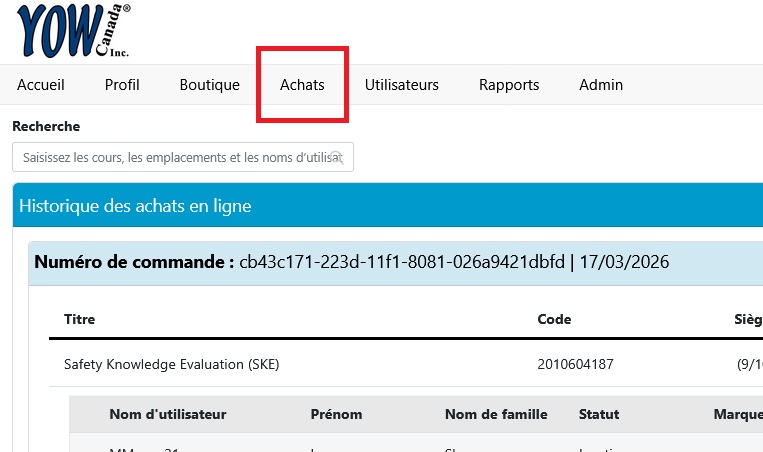Go to the Profil page

[122, 85]
